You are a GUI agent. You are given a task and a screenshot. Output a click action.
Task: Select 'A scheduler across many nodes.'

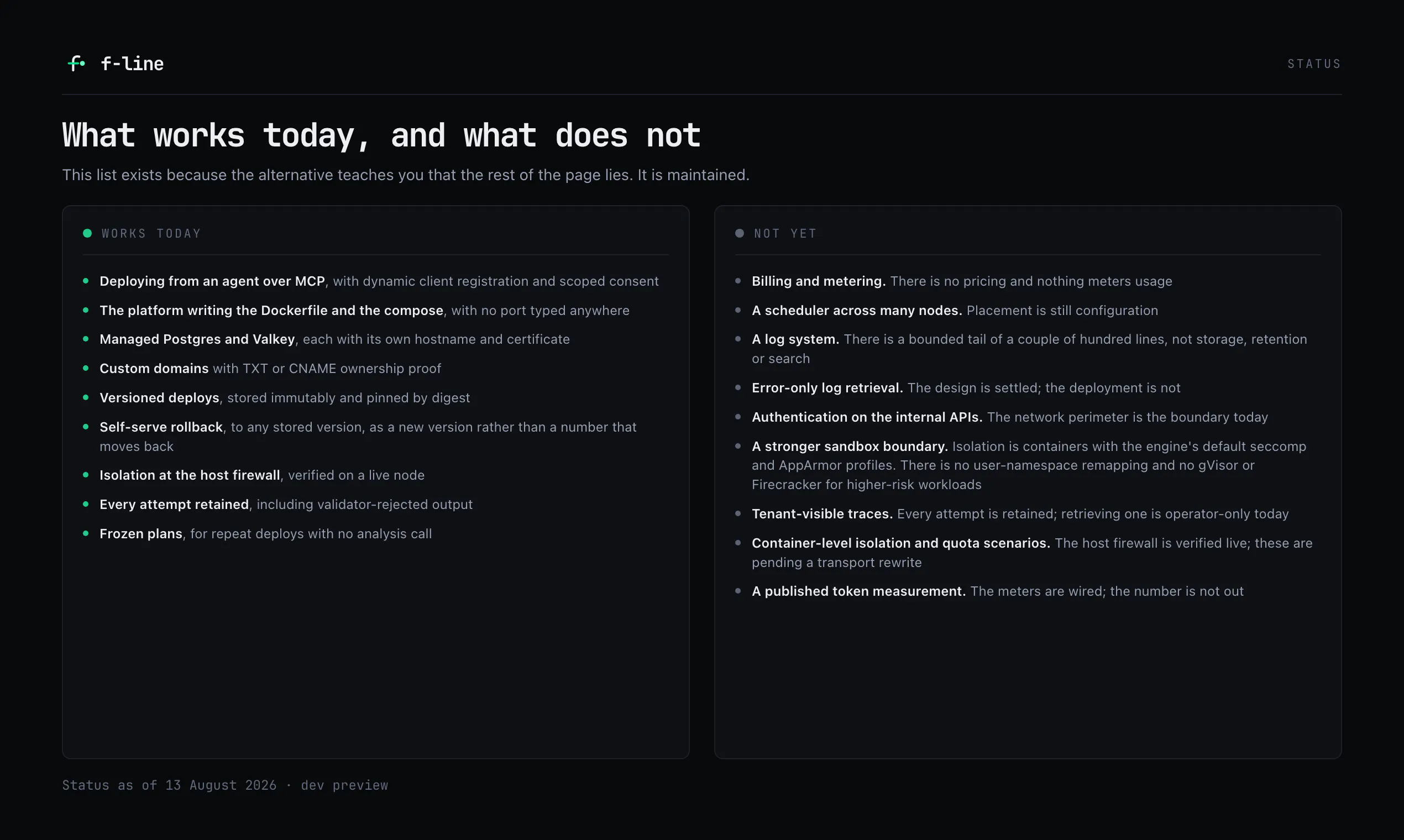coord(857,311)
